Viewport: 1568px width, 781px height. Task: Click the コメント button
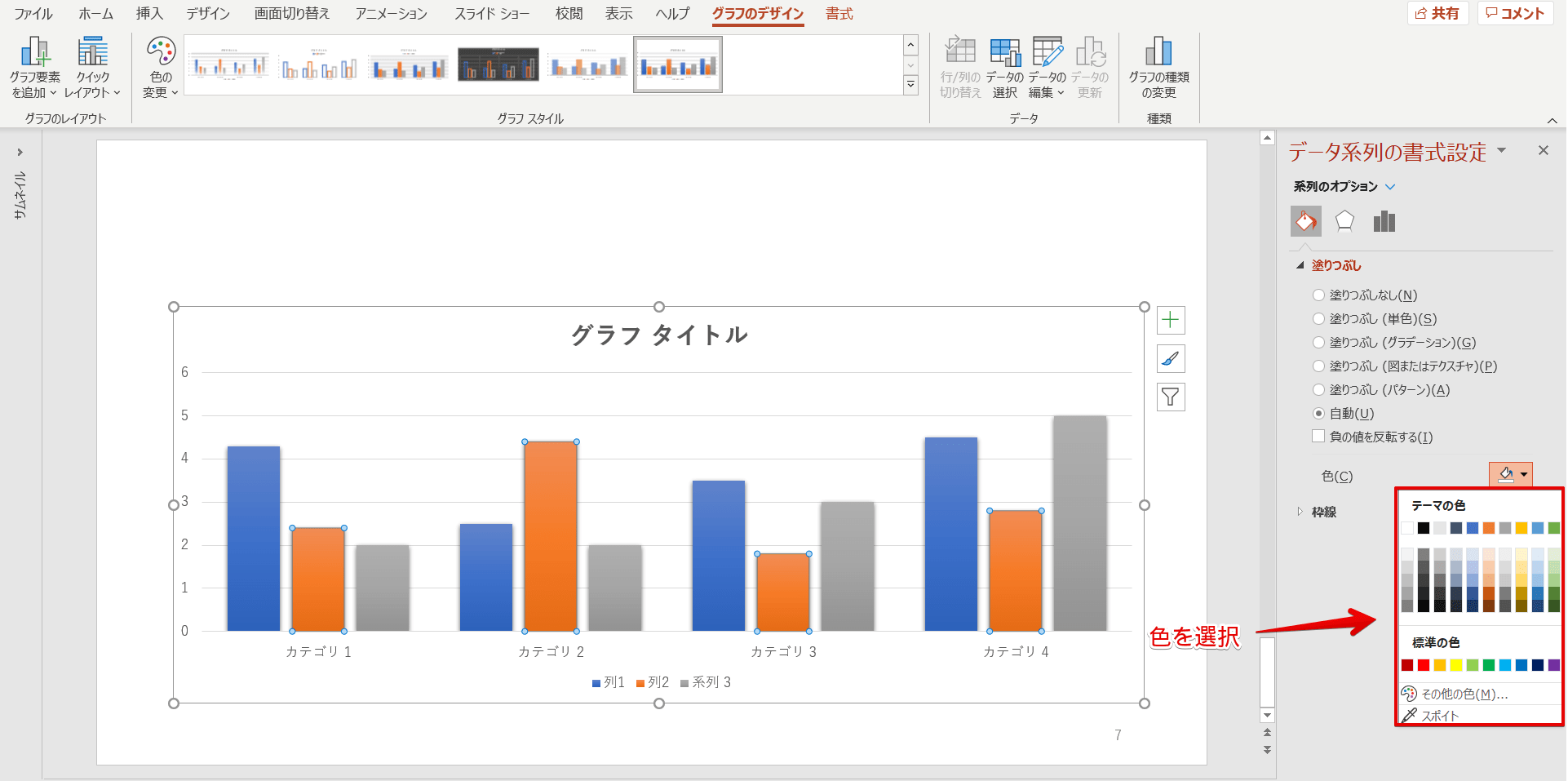1515,13
